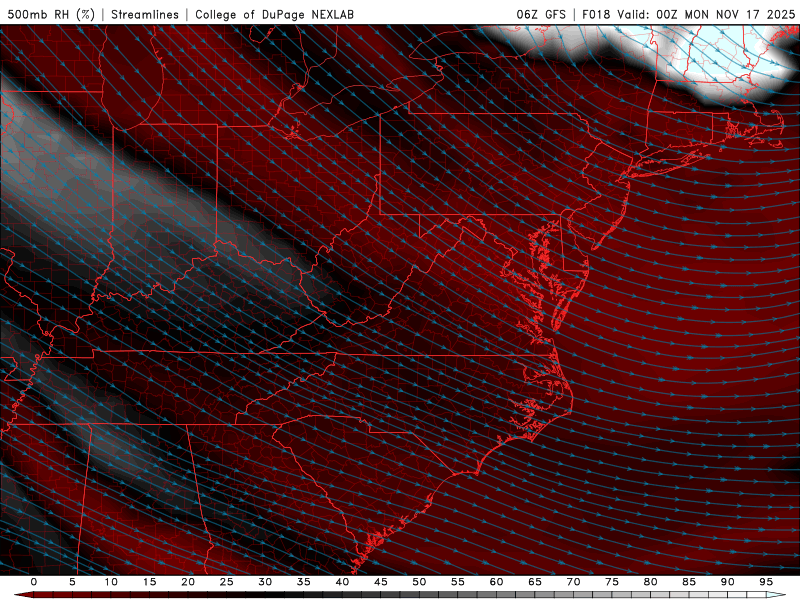Click the 85 value on the color scale
Screen dimensions: 800x600
pyautogui.click(x=689, y=582)
